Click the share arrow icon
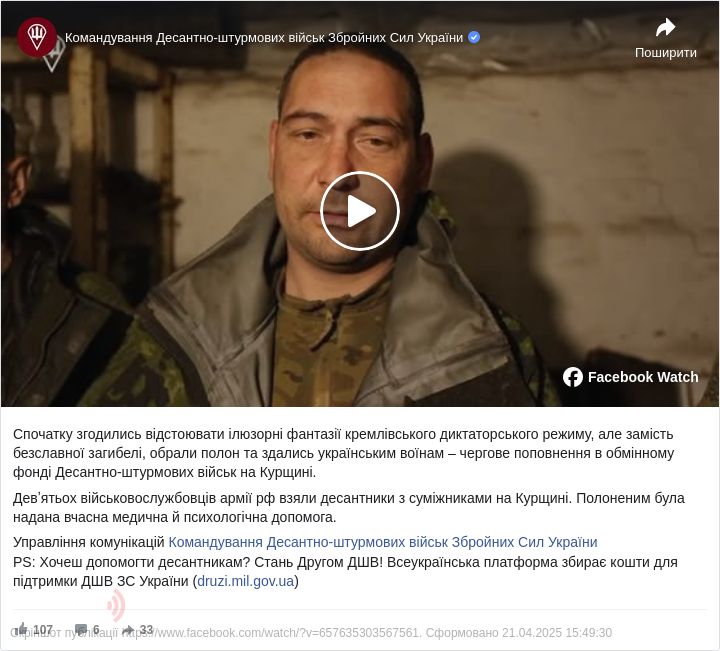 coord(665,28)
